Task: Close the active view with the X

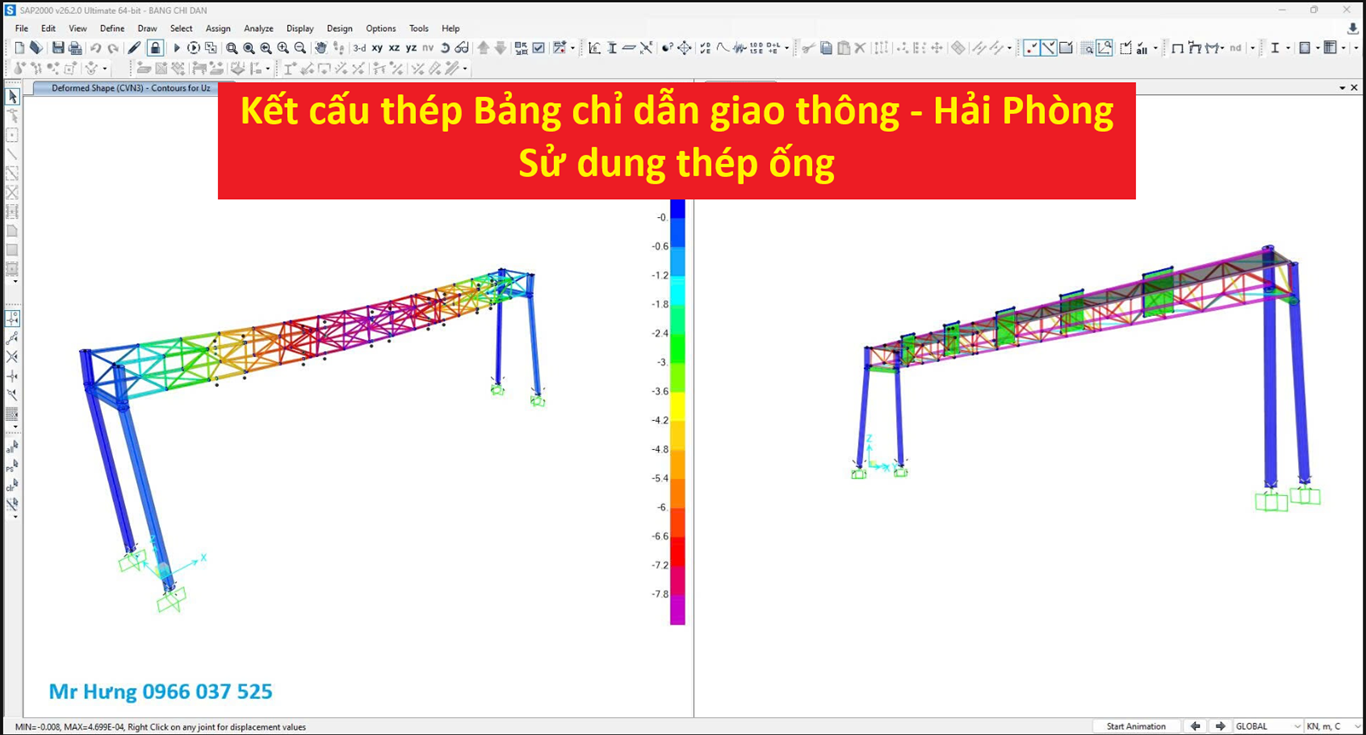Action: 1354,88
